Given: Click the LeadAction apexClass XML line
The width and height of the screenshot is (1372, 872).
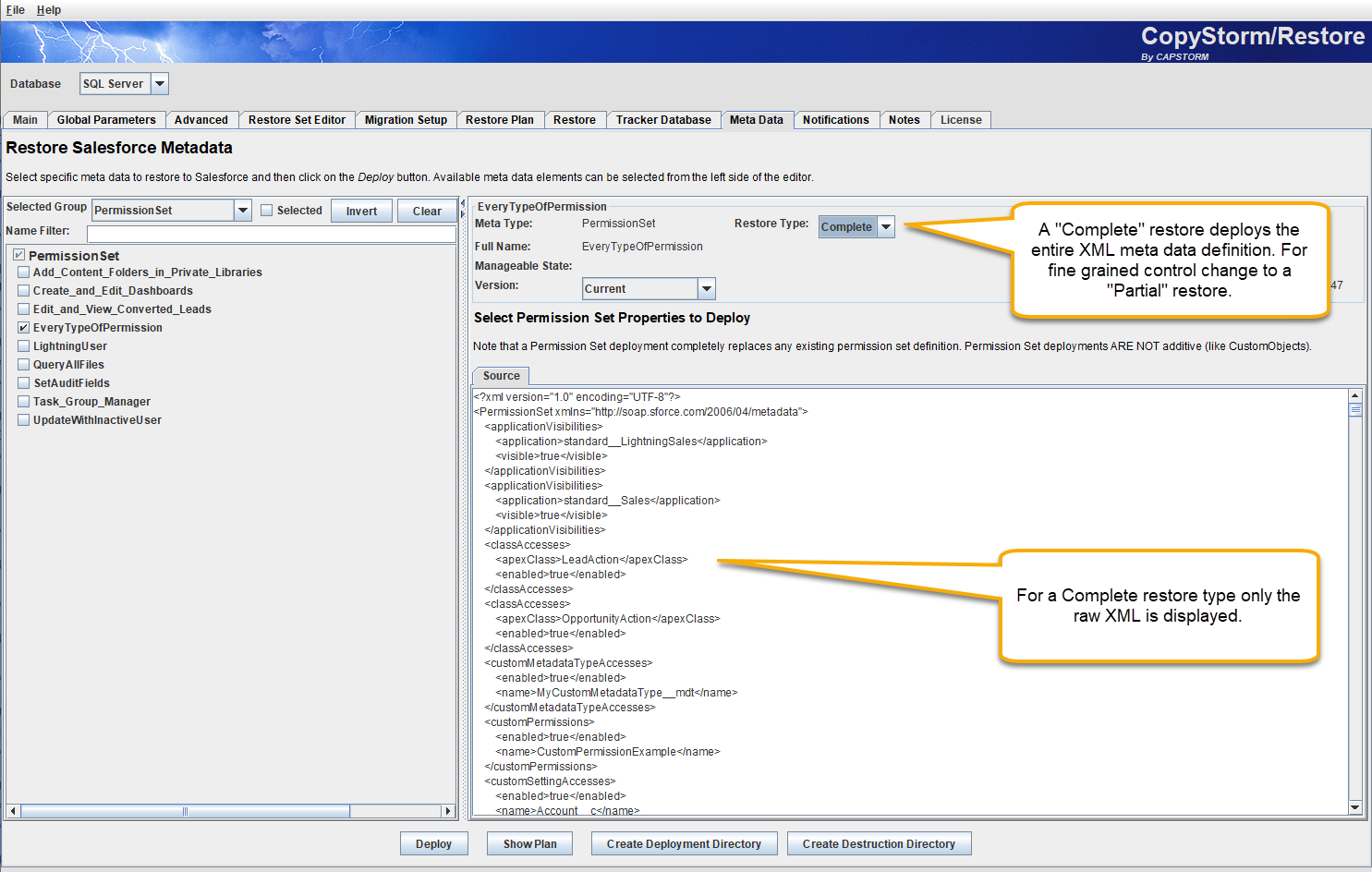Looking at the screenshot, I should tap(591, 560).
